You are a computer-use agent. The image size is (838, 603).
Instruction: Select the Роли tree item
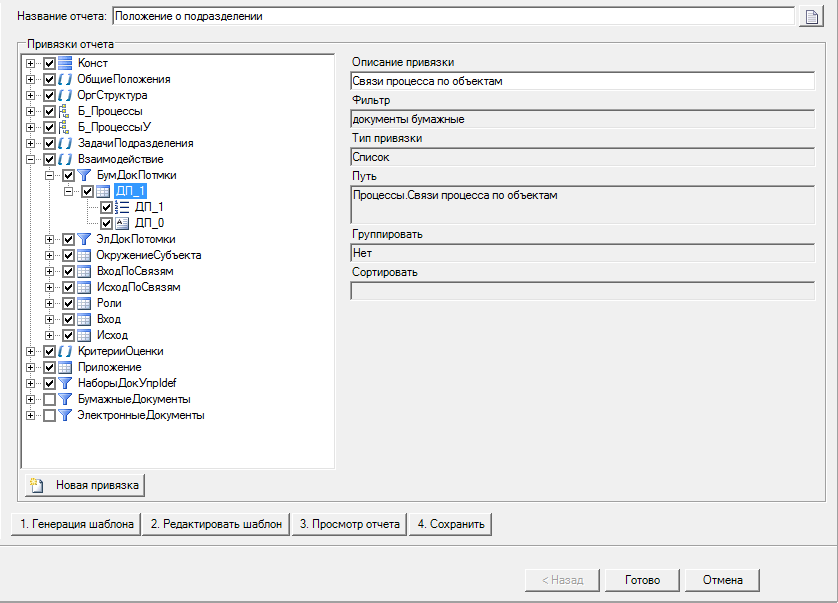point(108,303)
